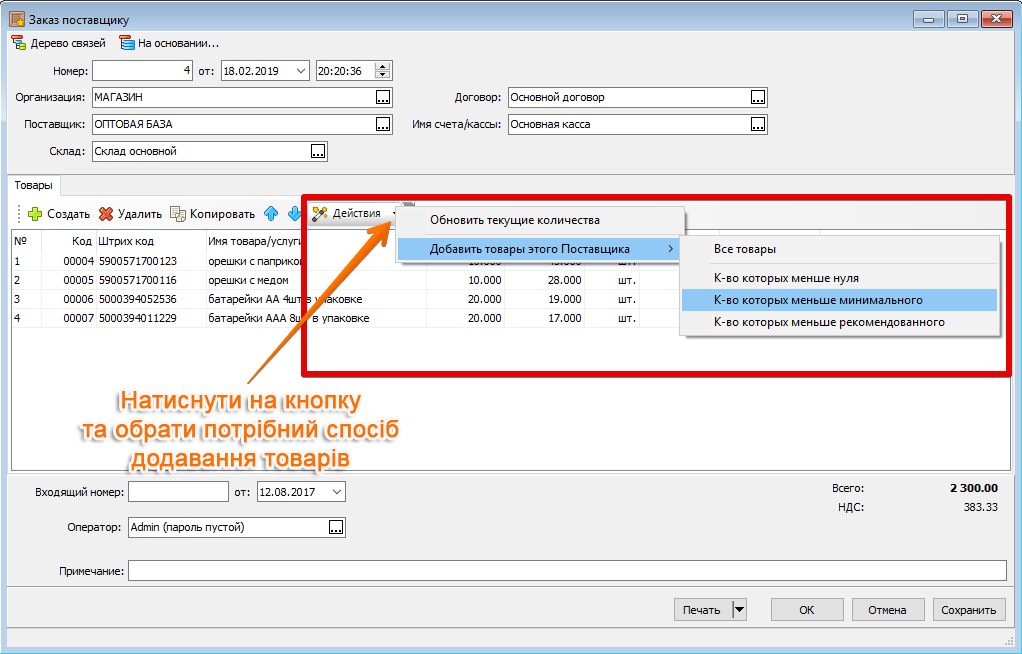
Task: Click the Входящий номер input field
Action: coord(179,492)
